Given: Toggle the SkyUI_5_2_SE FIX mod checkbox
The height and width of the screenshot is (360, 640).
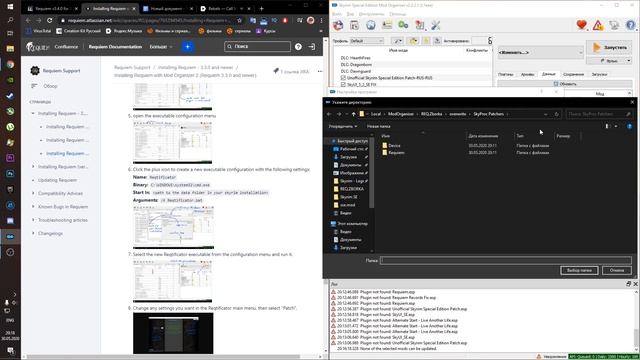Looking at the screenshot, I should pos(343,84).
